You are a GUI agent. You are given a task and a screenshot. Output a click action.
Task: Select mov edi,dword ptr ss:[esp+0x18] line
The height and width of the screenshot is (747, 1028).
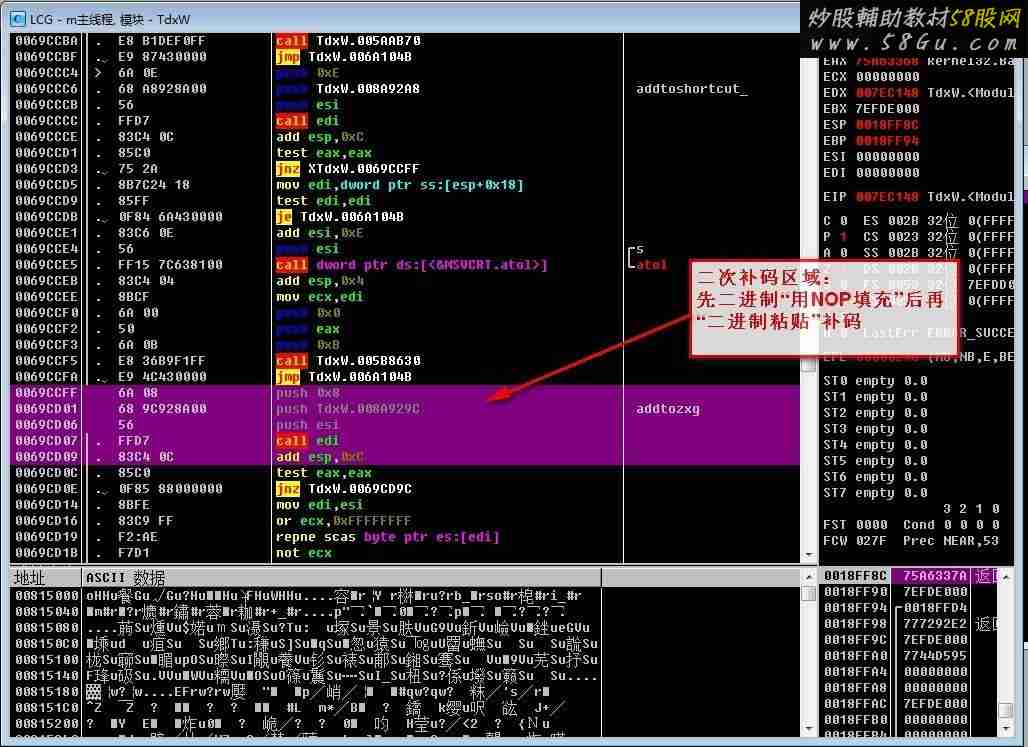pos(400,185)
